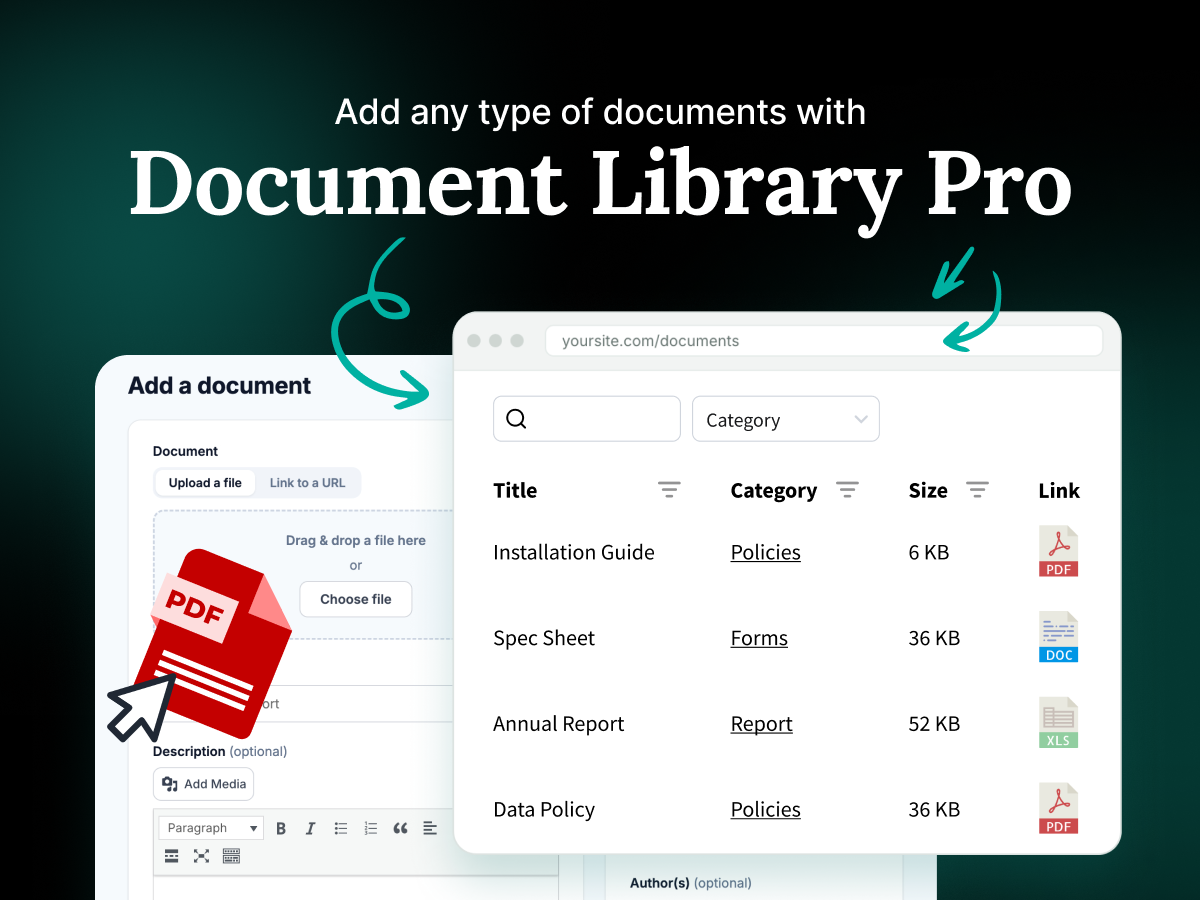1200x900 pixels.
Task: Click the Link column header
Action: click(x=1059, y=490)
